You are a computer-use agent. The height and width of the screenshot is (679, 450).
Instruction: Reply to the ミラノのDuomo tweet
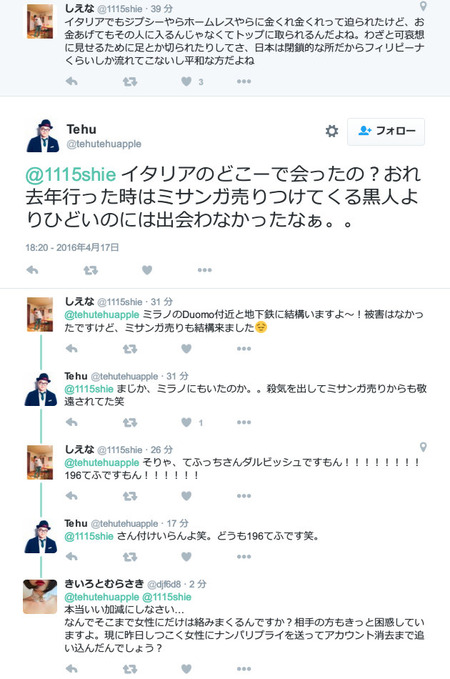point(71,348)
